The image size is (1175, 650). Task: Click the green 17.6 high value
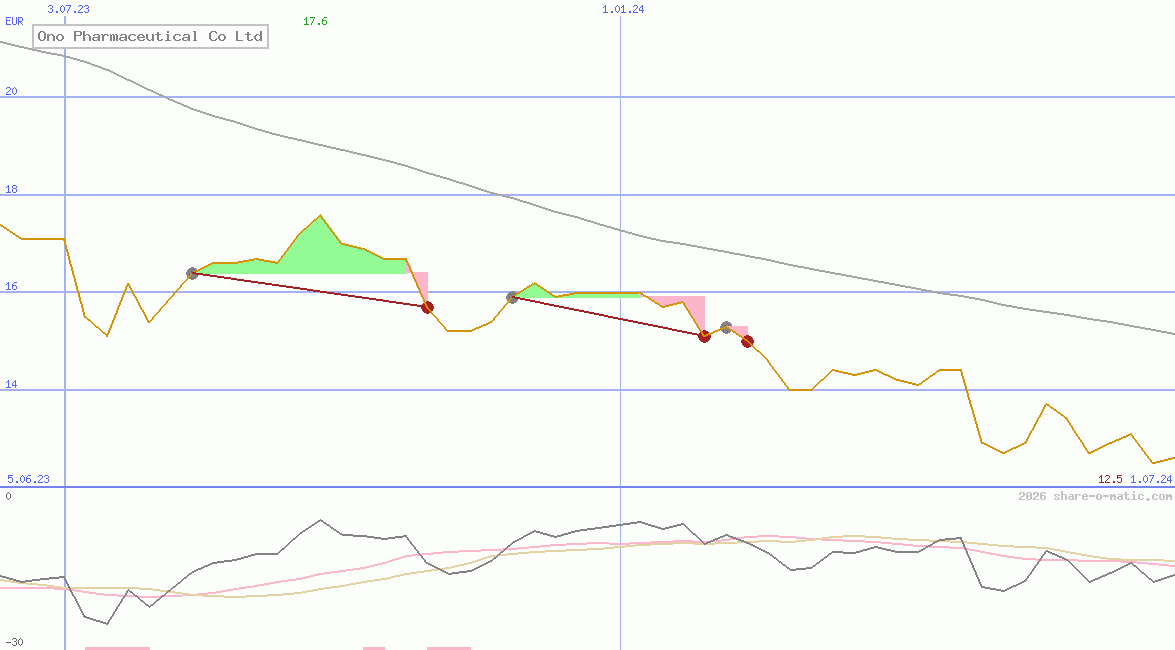pos(315,21)
